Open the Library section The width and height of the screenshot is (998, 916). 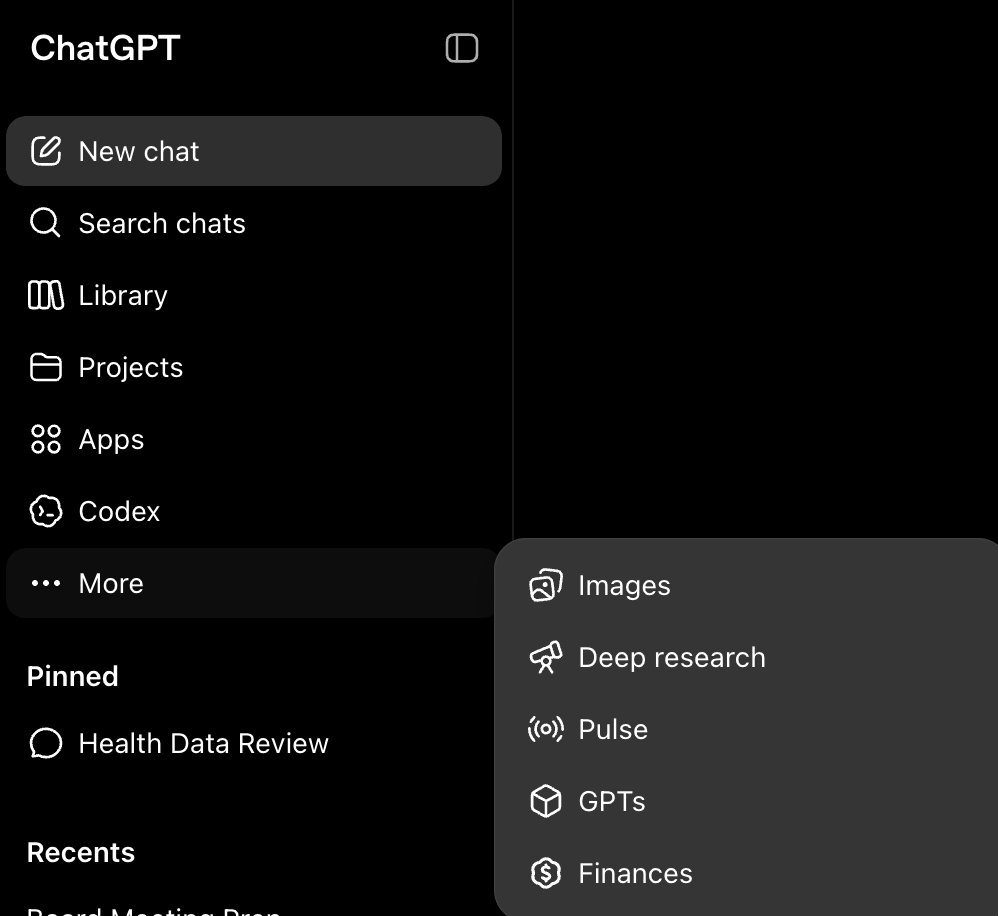pyautogui.click(x=254, y=295)
